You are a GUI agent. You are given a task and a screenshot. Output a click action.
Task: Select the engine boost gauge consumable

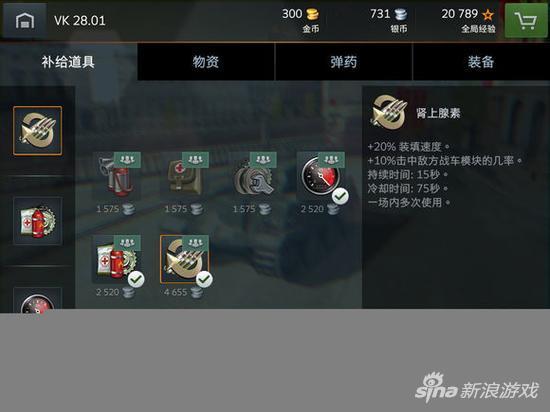point(321,176)
